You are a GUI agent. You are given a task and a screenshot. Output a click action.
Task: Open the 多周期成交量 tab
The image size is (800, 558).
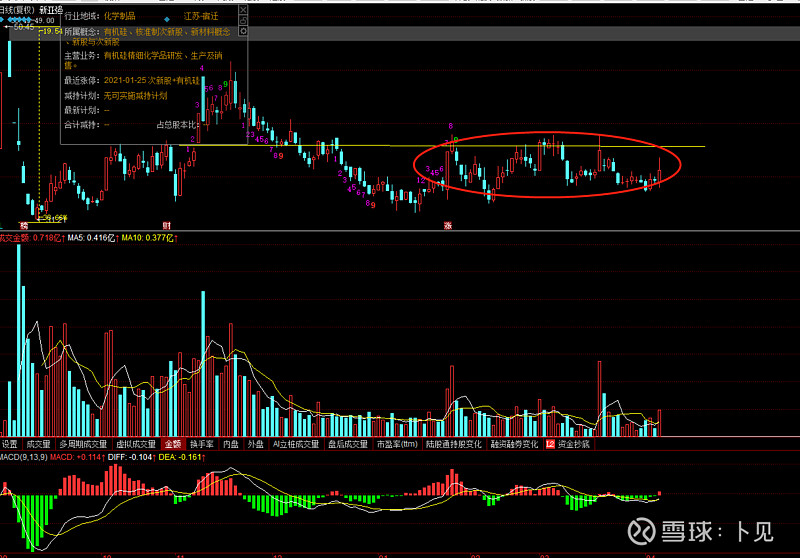click(81, 443)
